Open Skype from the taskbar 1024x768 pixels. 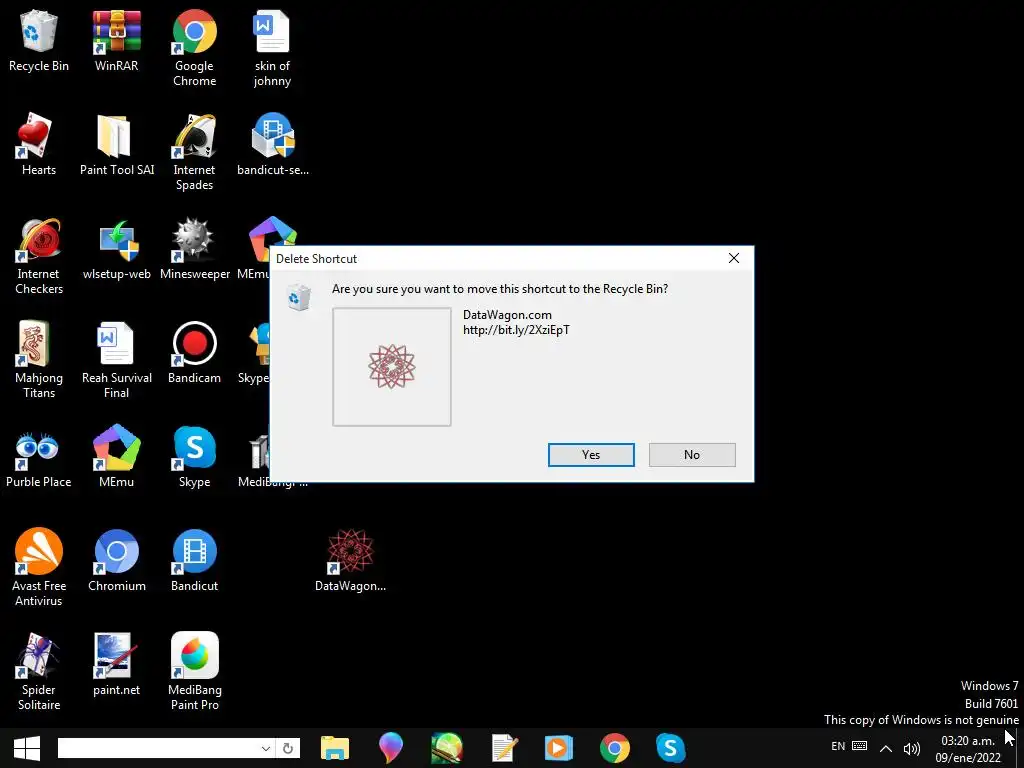tap(671, 748)
